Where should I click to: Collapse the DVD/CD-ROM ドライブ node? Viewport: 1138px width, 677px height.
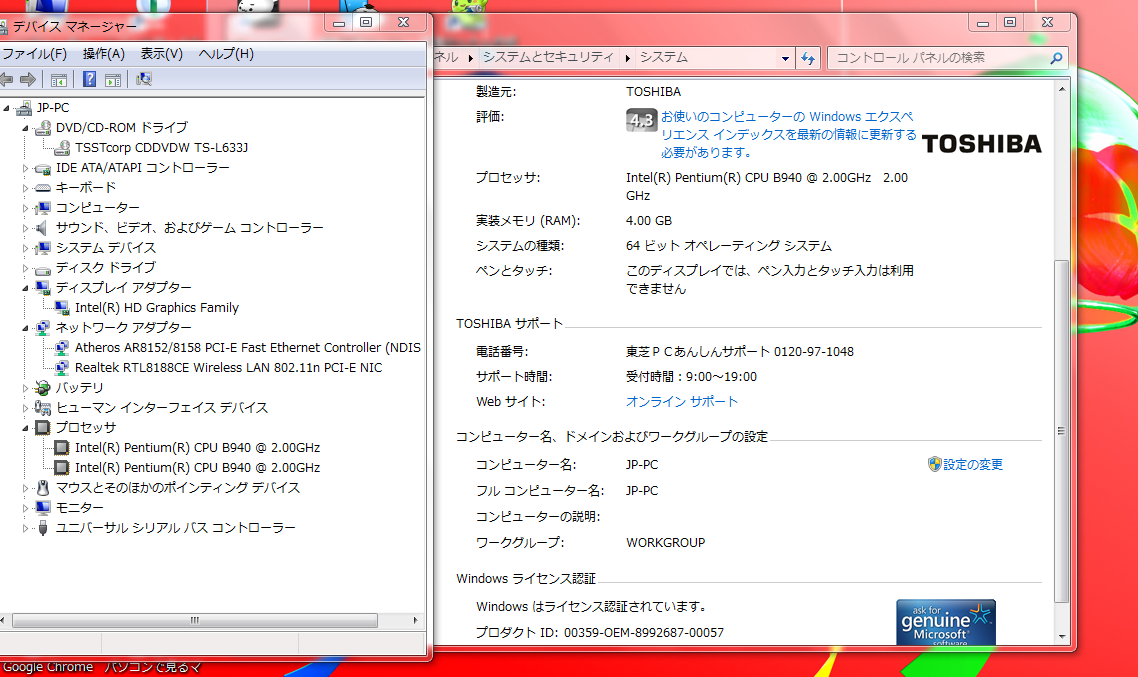tap(25, 128)
